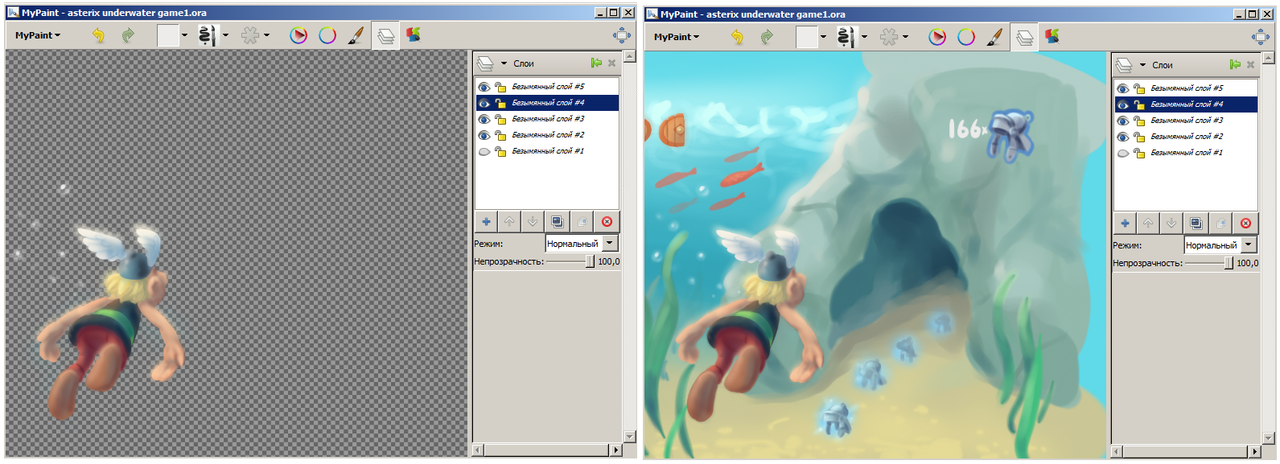This screenshot has height=464, width=1280.
Task: Open the Режим blend mode dropdown in left window
Action: pyautogui.click(x=582, y=243)
